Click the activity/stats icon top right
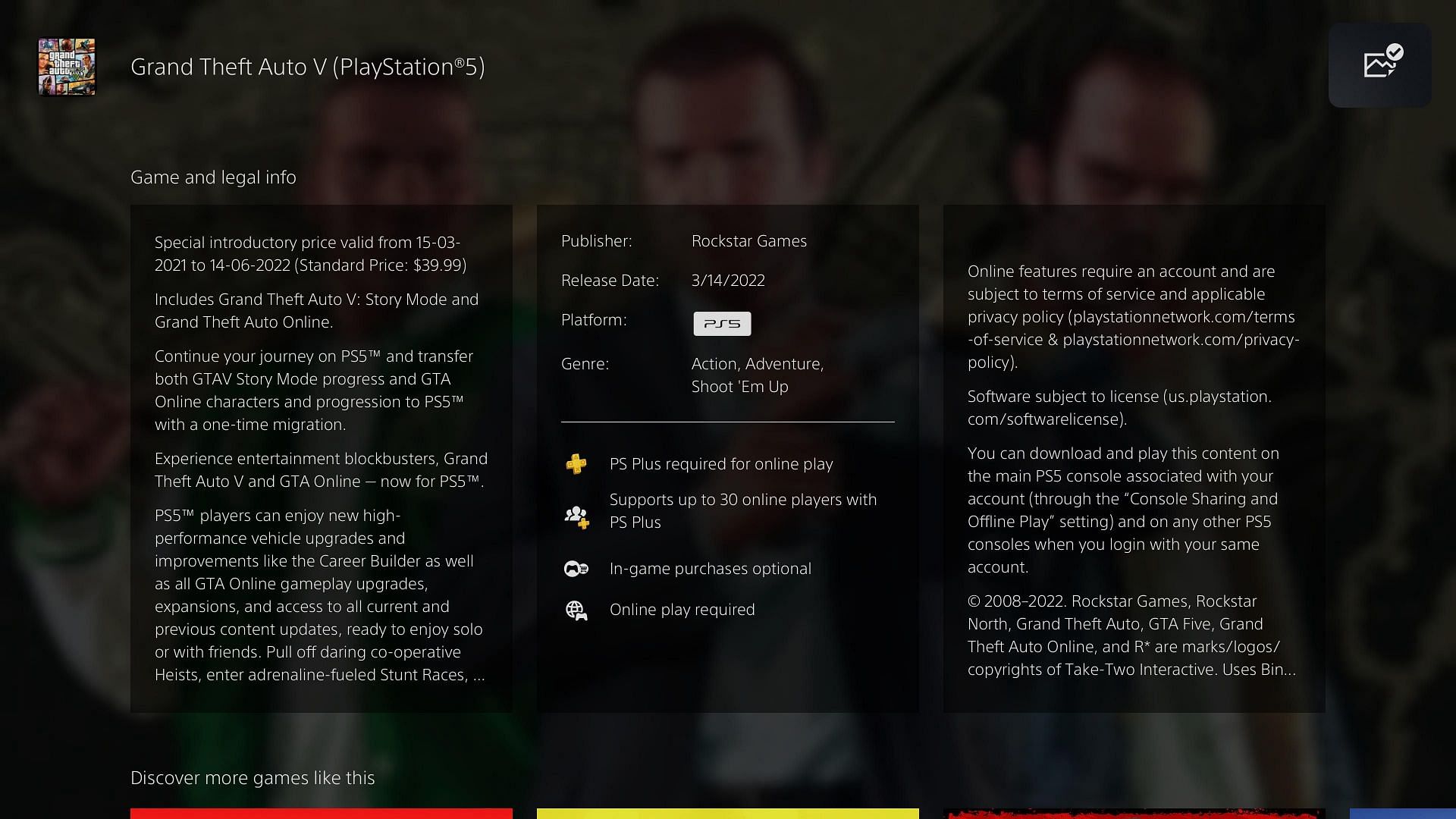The image size is (1456, 819). click(x=1381, y=64)
